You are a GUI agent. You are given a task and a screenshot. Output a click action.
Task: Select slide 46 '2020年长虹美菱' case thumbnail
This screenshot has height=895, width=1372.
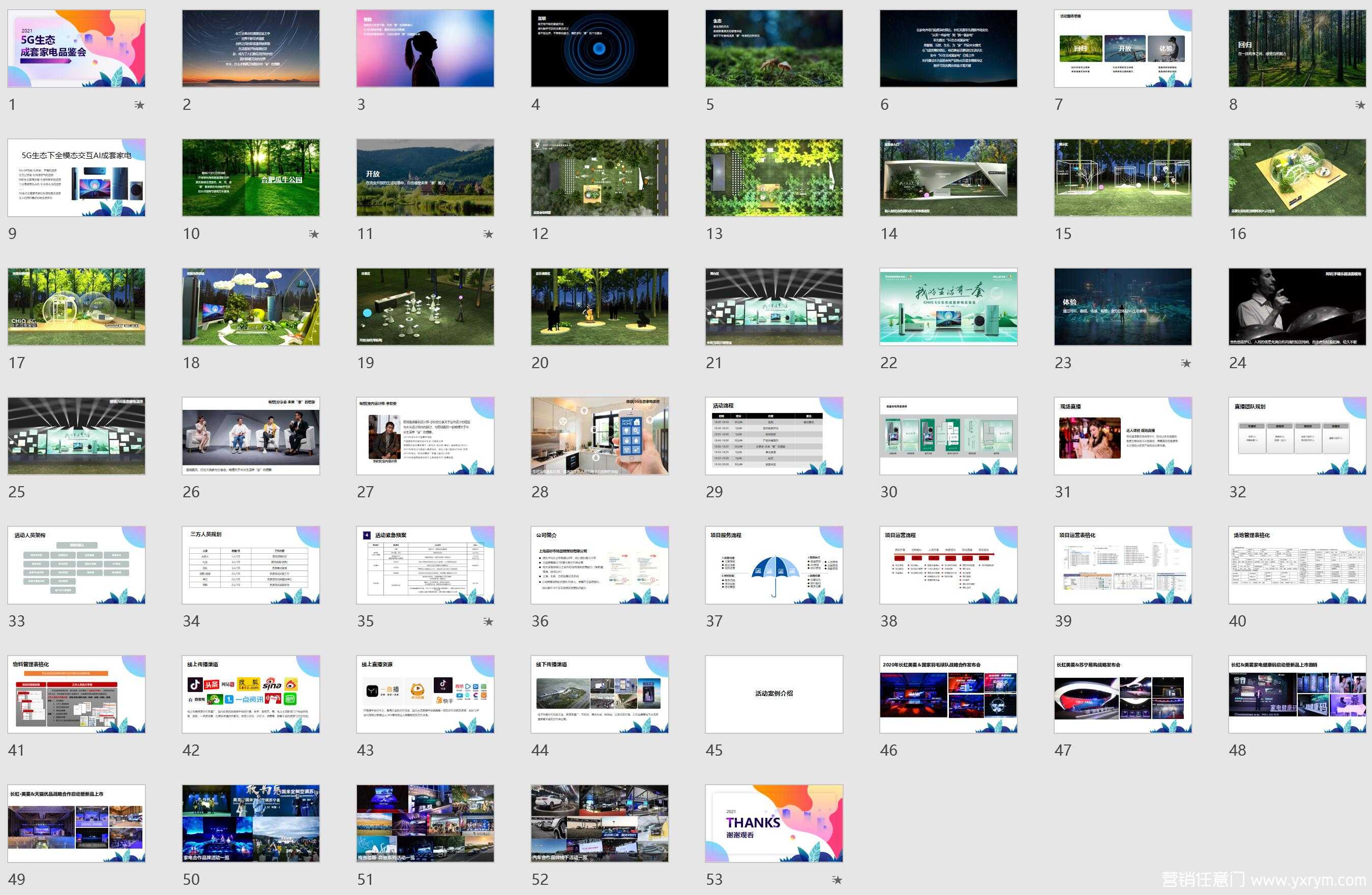[x=948, y=694]
